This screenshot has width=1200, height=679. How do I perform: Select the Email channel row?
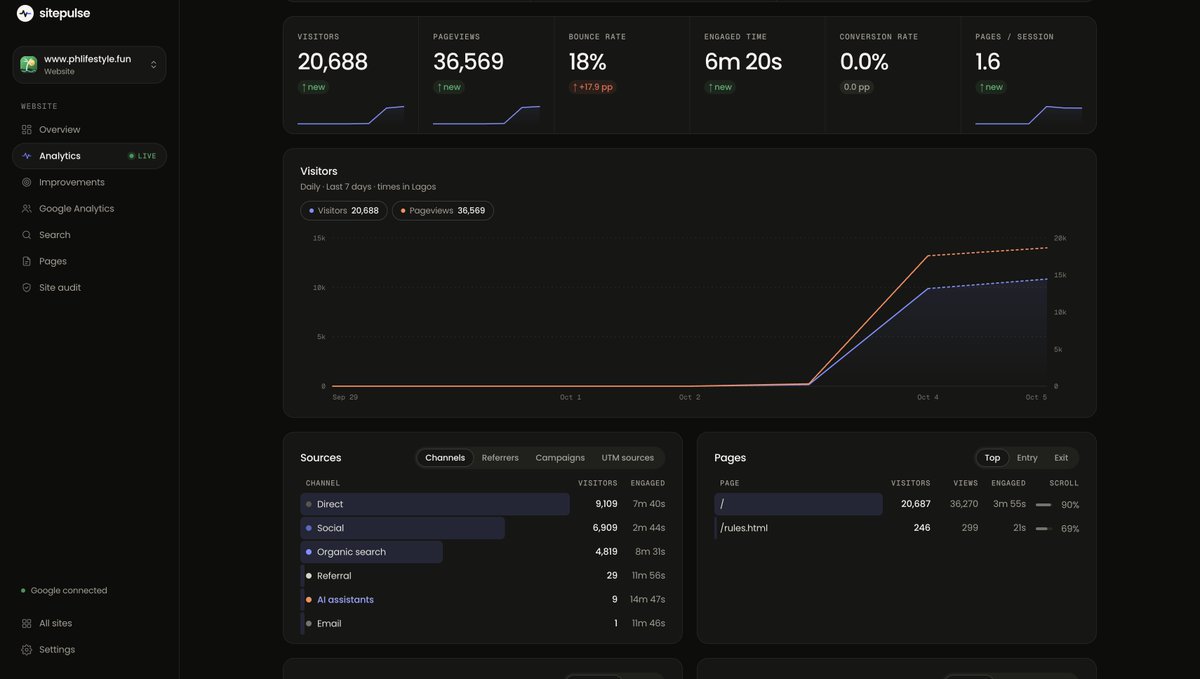(x=483, y=624)
